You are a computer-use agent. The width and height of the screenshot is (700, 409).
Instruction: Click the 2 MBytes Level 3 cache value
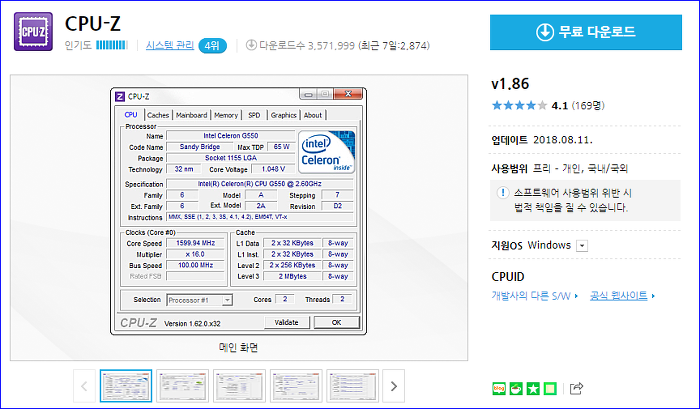click(x=292, y=276)
